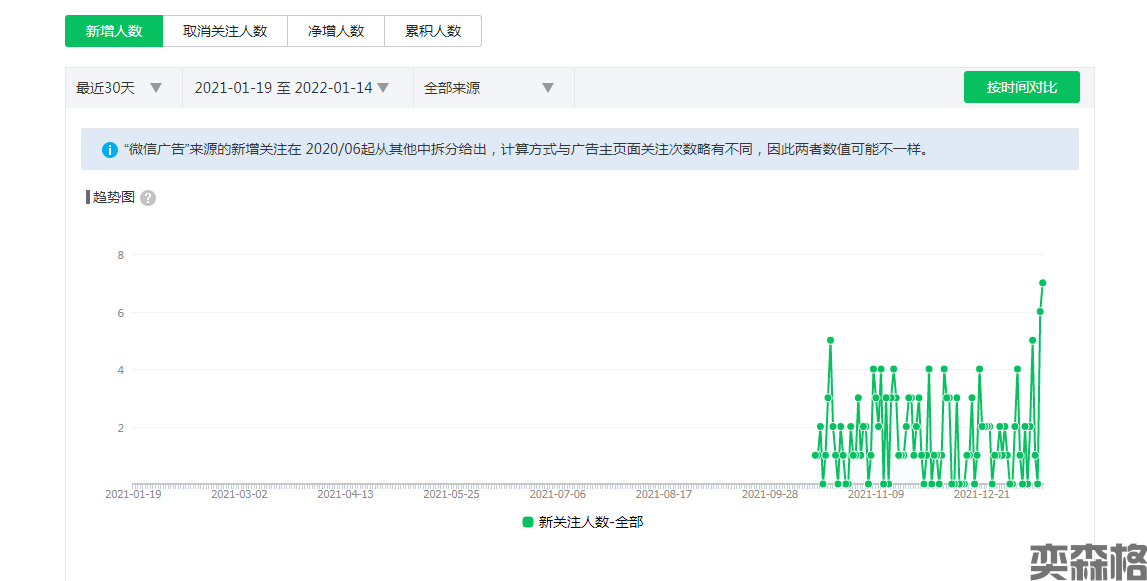This screenshot has height=581, width=1147.
Task: Select the green 新增人数 tab
Action: 114,31
